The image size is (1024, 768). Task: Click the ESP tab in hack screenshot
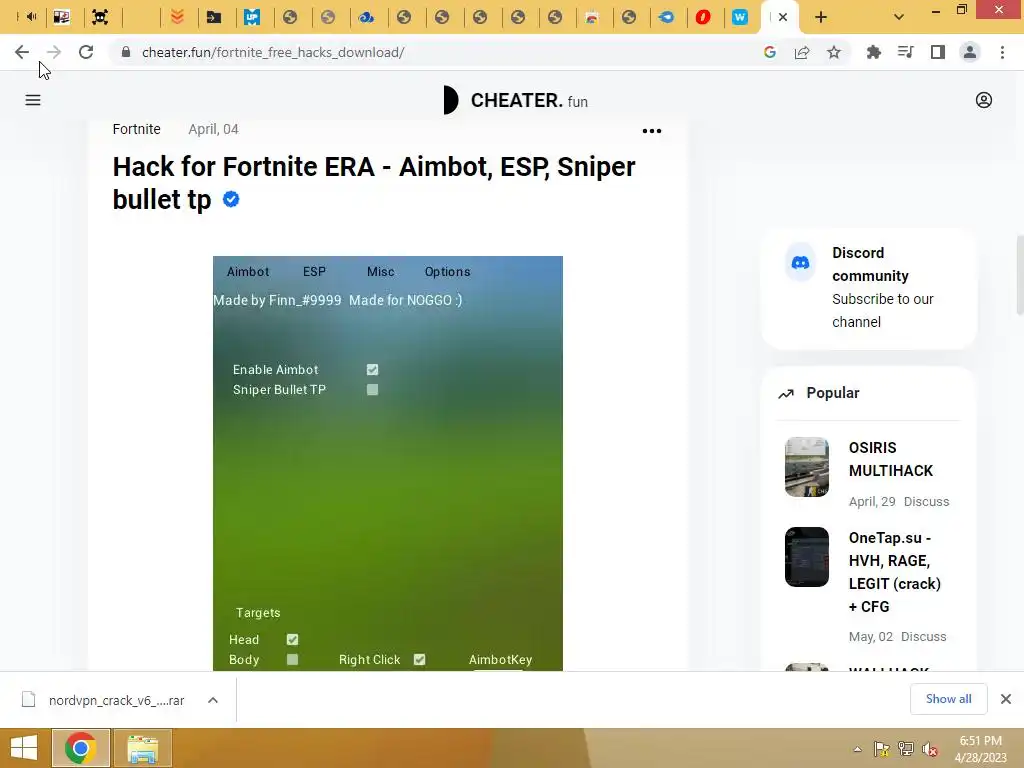point(314,272)
